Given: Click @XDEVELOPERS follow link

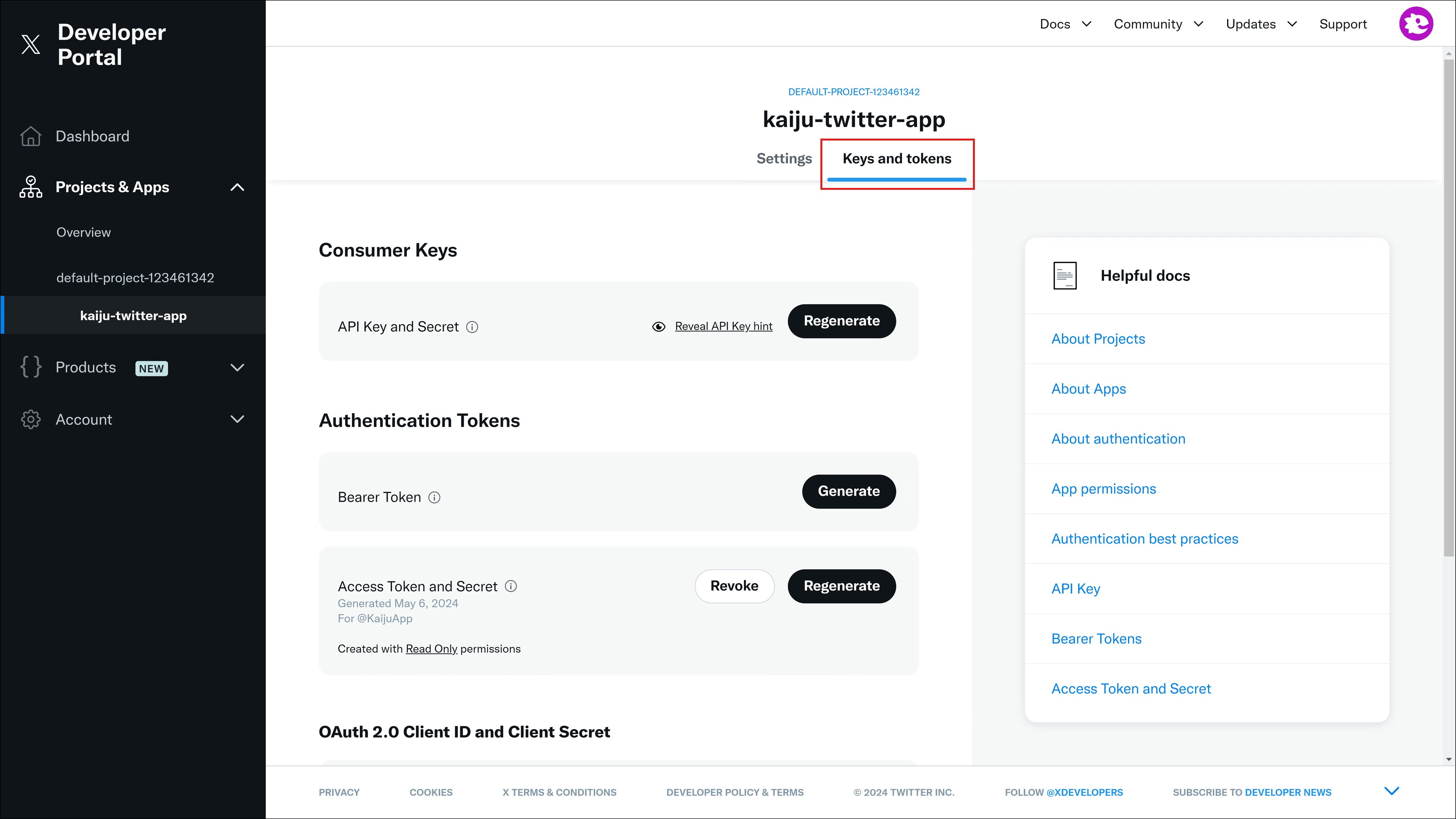Looking at the screenshot, I should 1085,792.
